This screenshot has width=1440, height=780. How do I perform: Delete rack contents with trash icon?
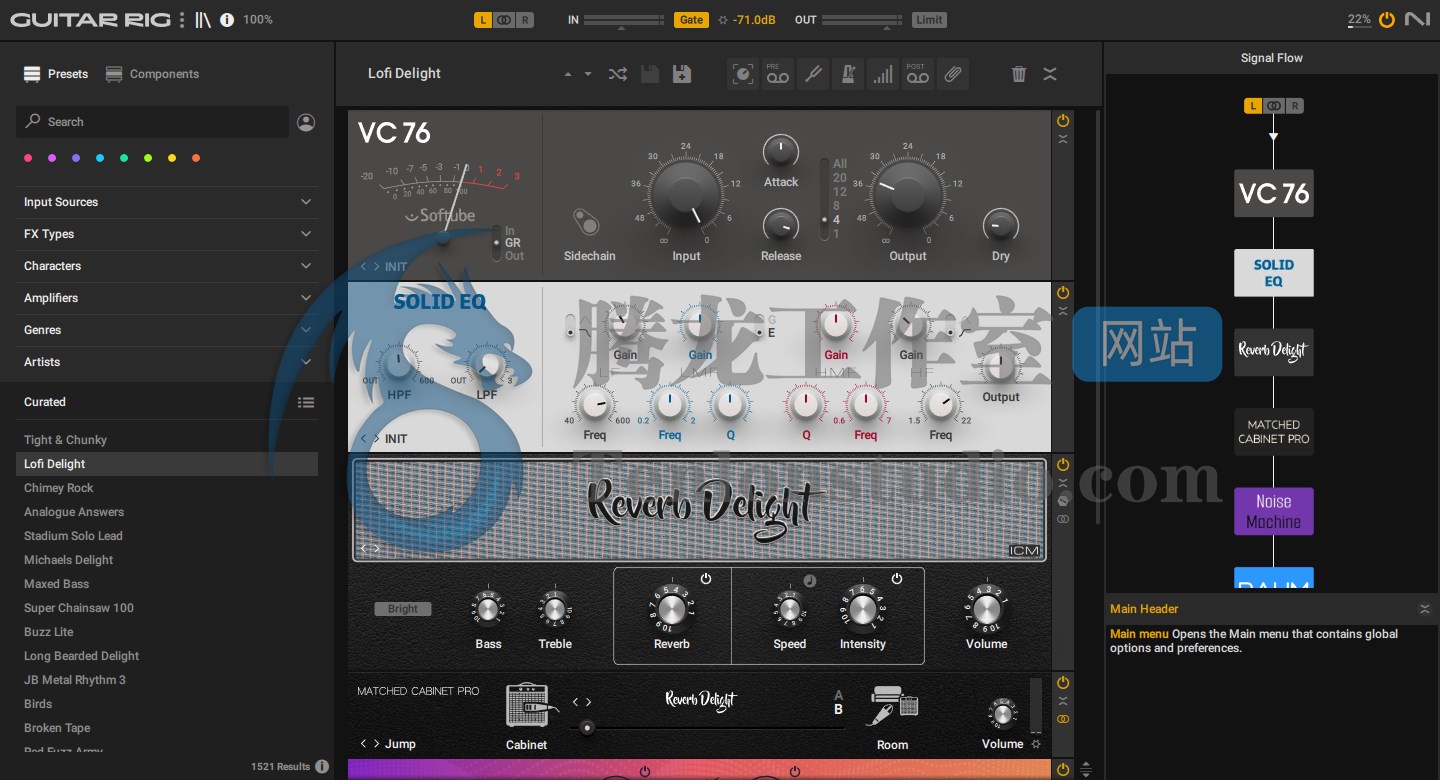[1019, 74]
